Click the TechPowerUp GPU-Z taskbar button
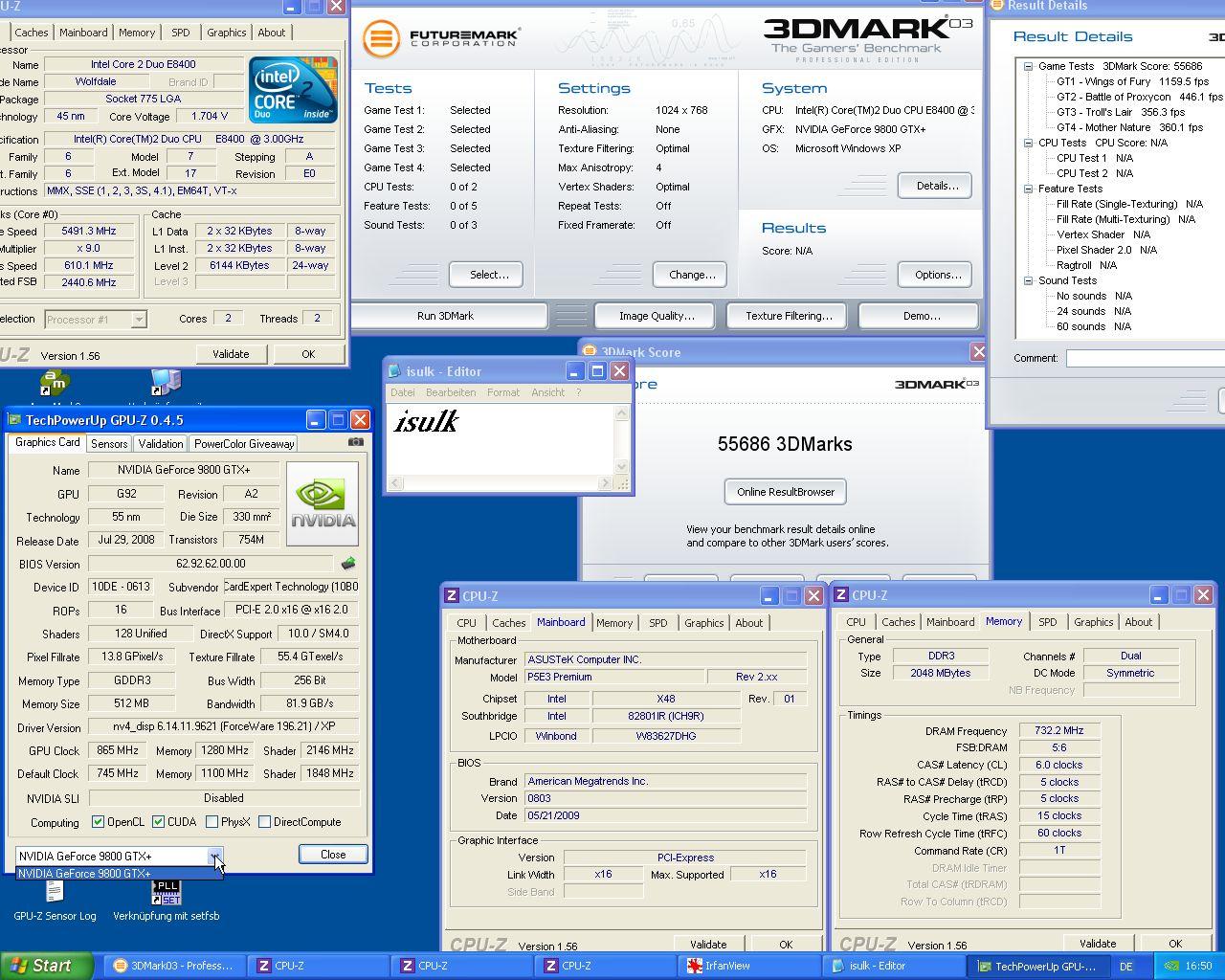The width and height of the screenshot is (1225, 980). point(1036,966)
